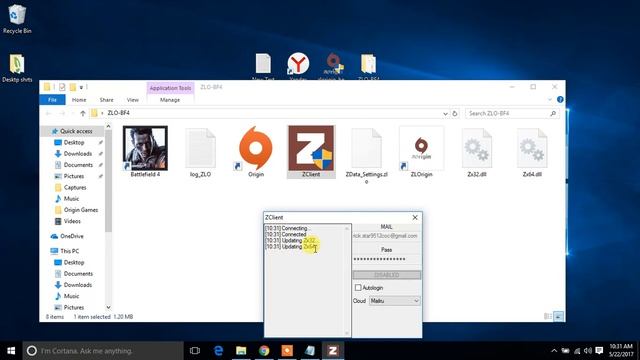Image resolution: width=640 pixels, height=360 pixels.
Task: Open the Recycle Bin on desktop
Action: click(17, 19)
